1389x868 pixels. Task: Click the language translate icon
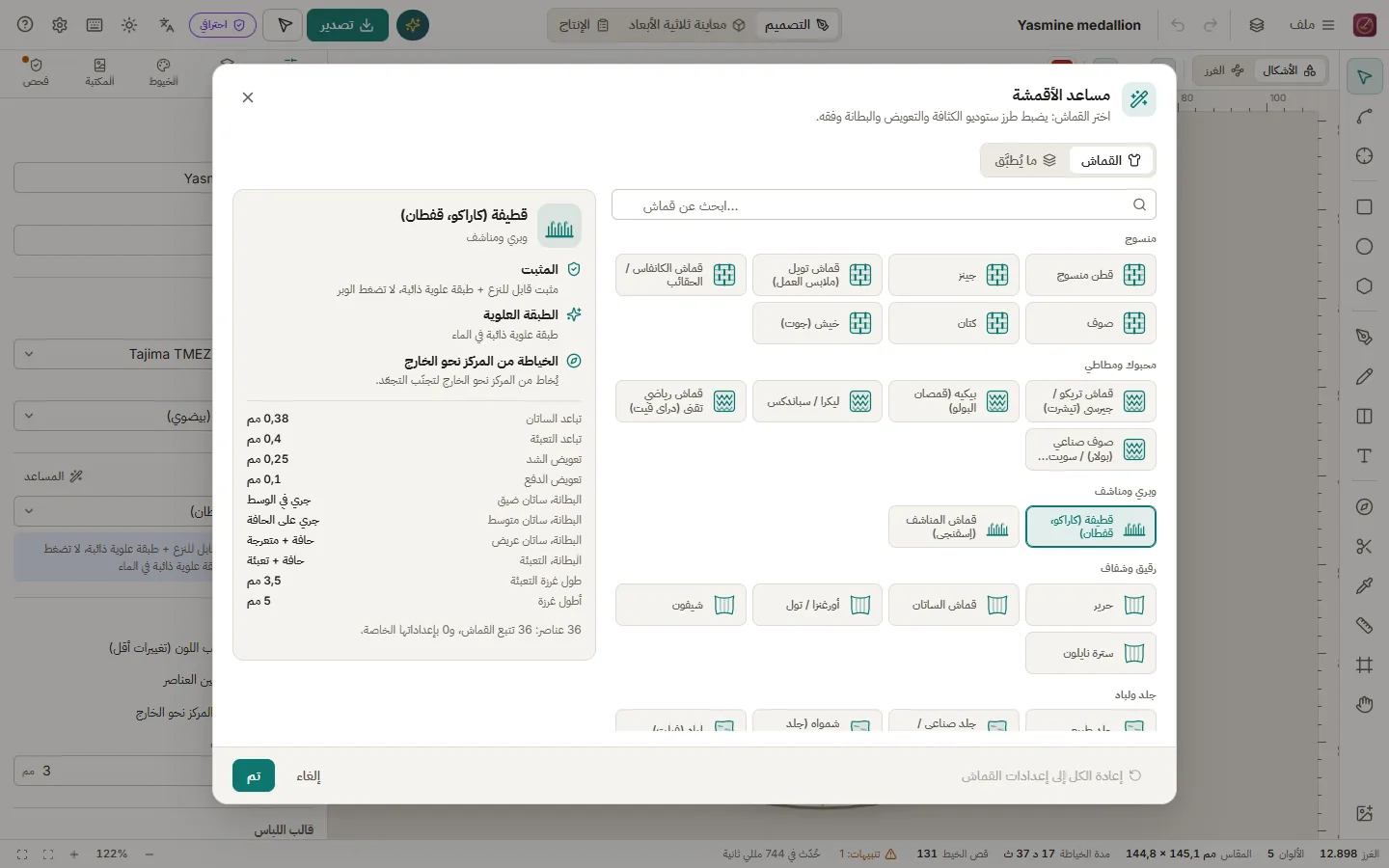[167, 25]
